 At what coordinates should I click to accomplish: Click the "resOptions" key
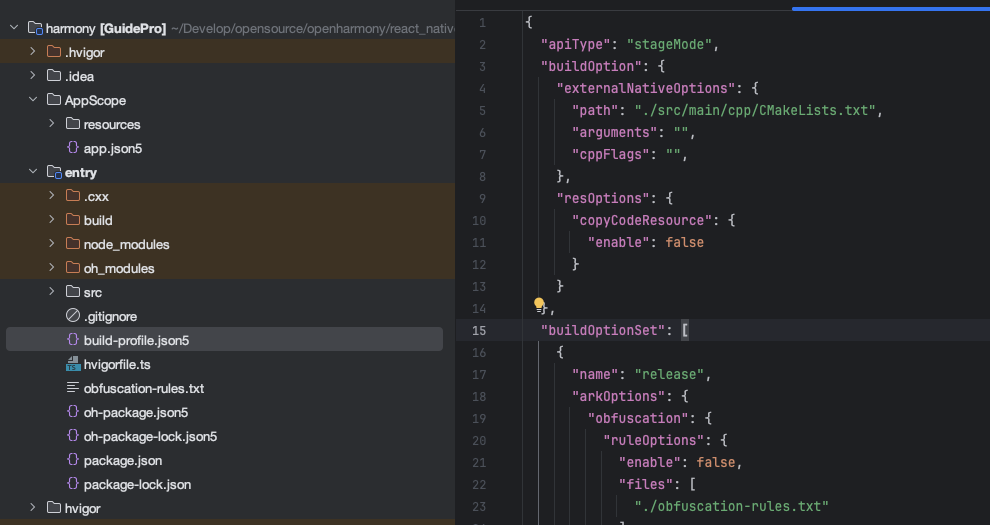click(x=603, y=198)
